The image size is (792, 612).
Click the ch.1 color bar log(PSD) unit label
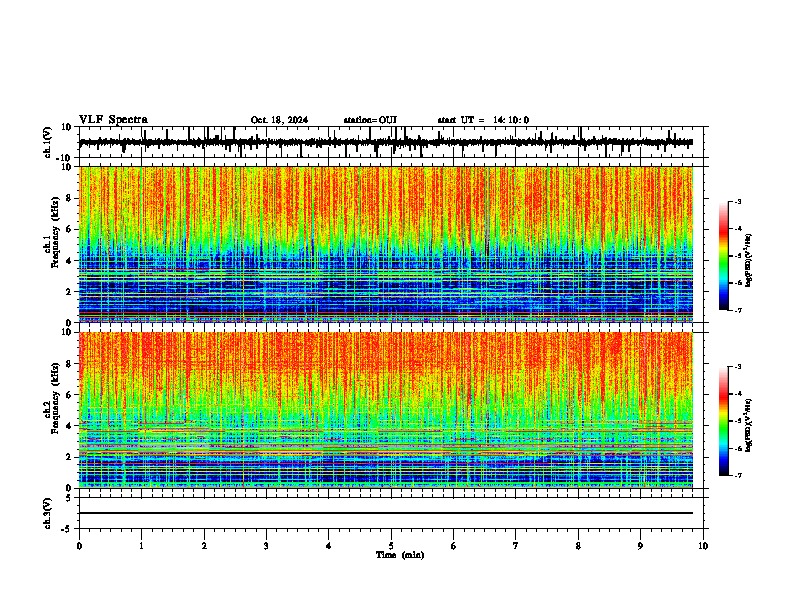[749, 260]
